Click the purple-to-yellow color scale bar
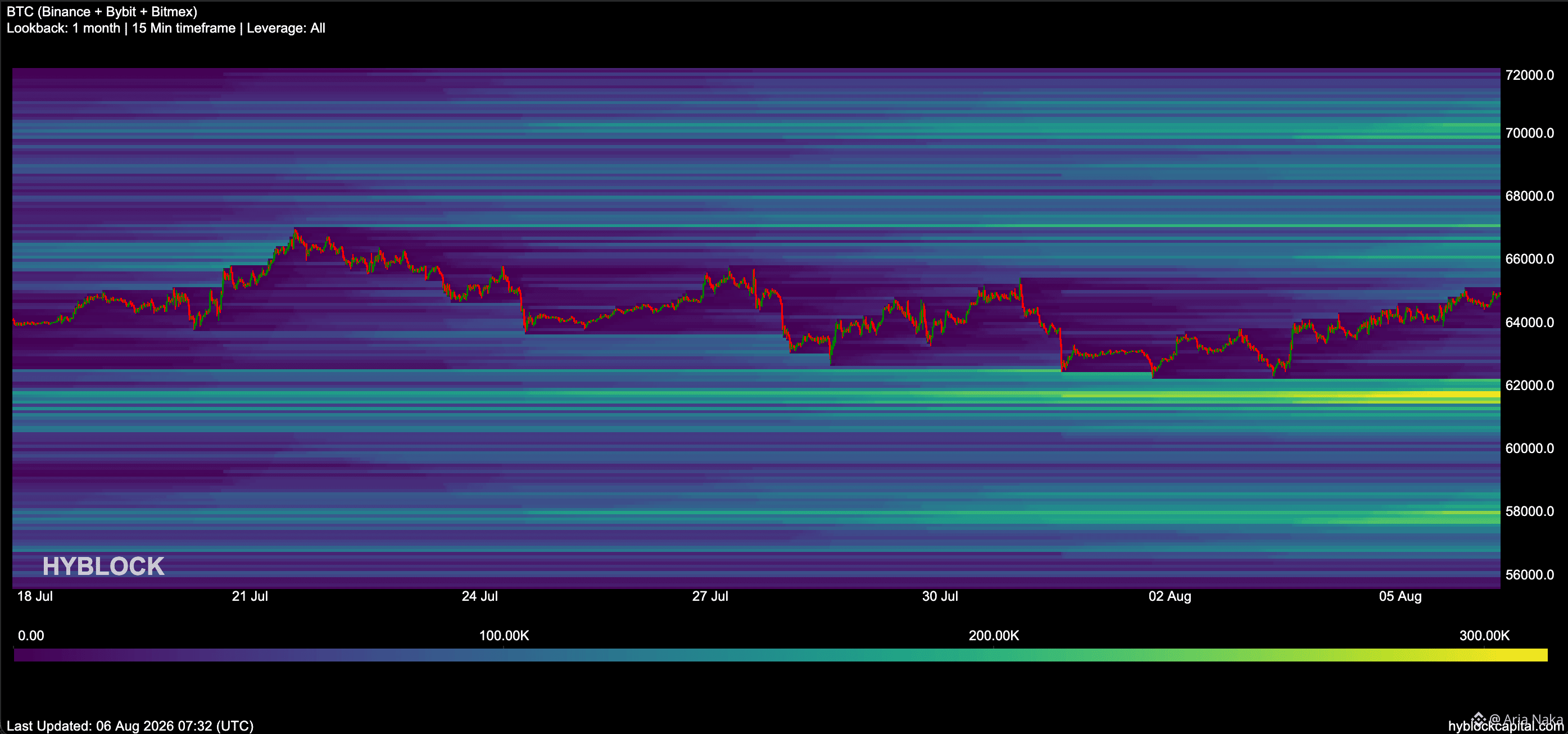1568x734 pixels. [781, 655]
